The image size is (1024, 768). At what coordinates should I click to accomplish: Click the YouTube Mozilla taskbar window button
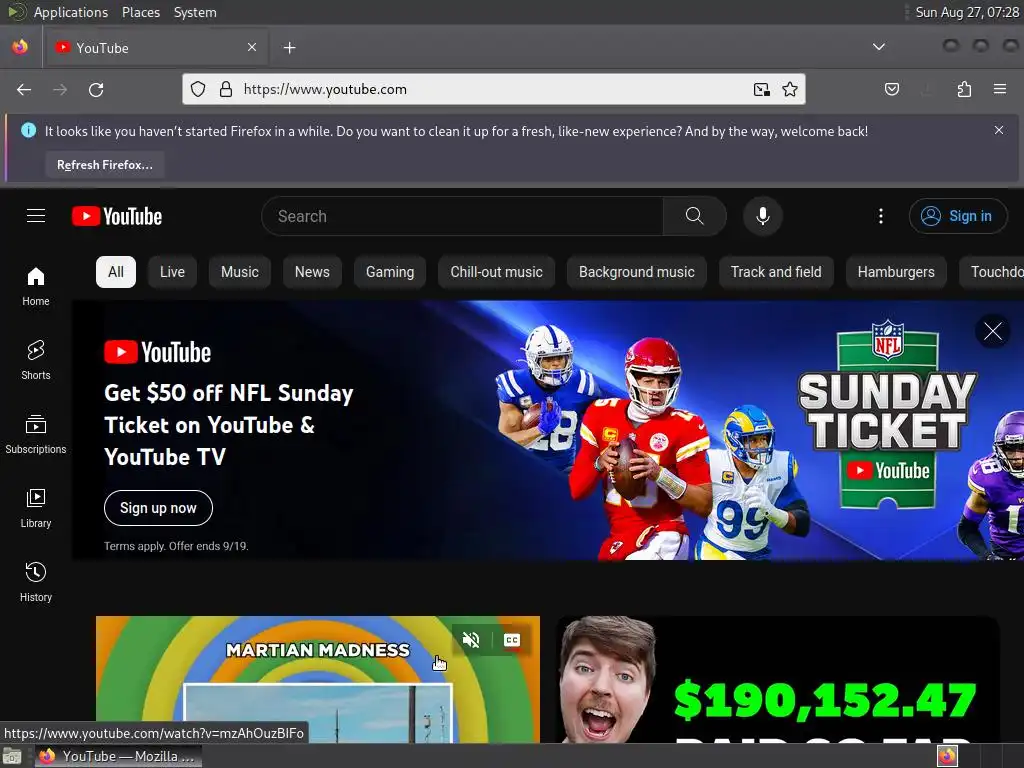[119, 756]
